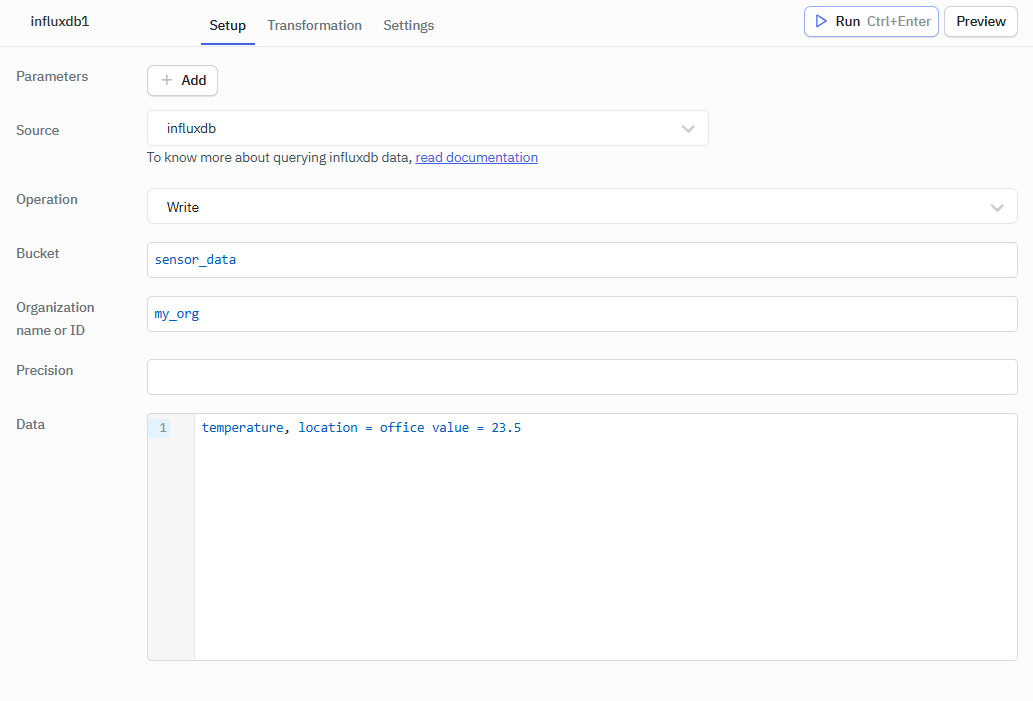1033x701 pixels.
Task: Select the Organization name field showing my_org
Action: (x=582, y=313)
